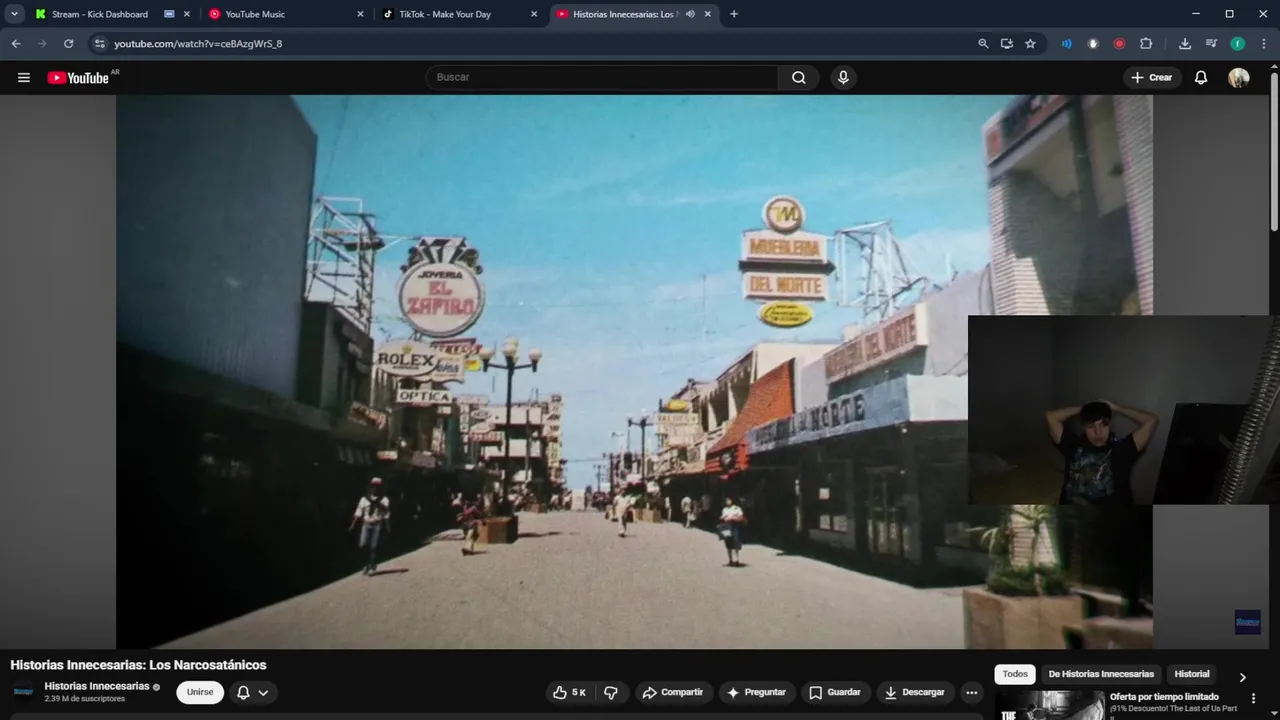Click the channel watermark in the video corner
Image resolution: width=1280 pixels, height=720 pixels.
[x=1247, y=622]
